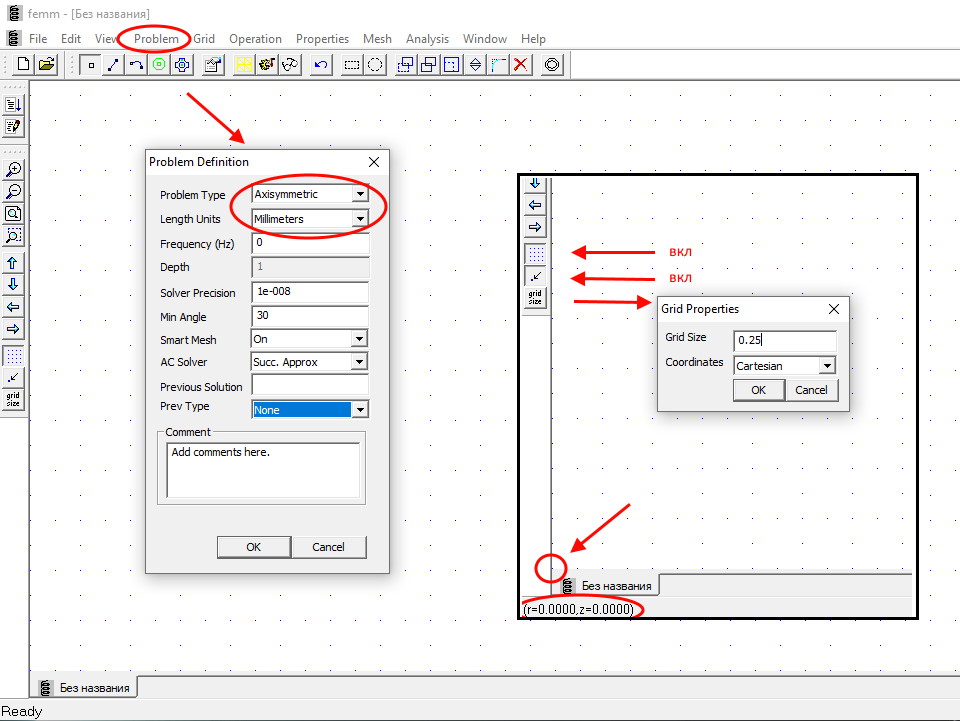Click the Frequency (Hz) input field
960x721 pixels.
(x=310, y=243)
